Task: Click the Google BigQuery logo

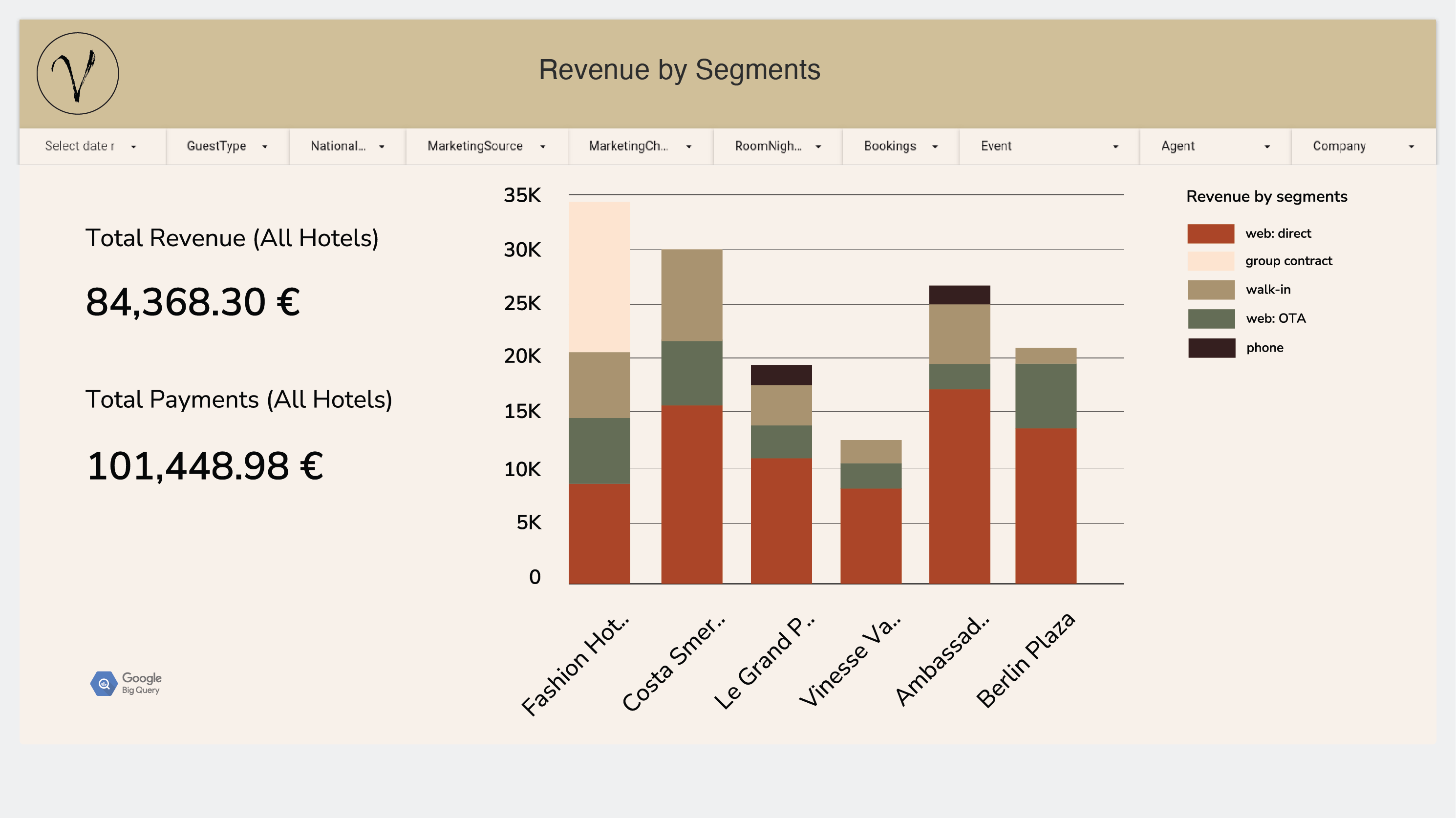Action: point(126,683)
